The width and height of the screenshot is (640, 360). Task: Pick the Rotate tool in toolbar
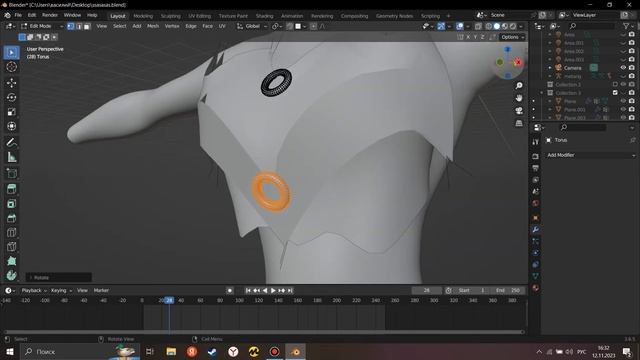11,97
